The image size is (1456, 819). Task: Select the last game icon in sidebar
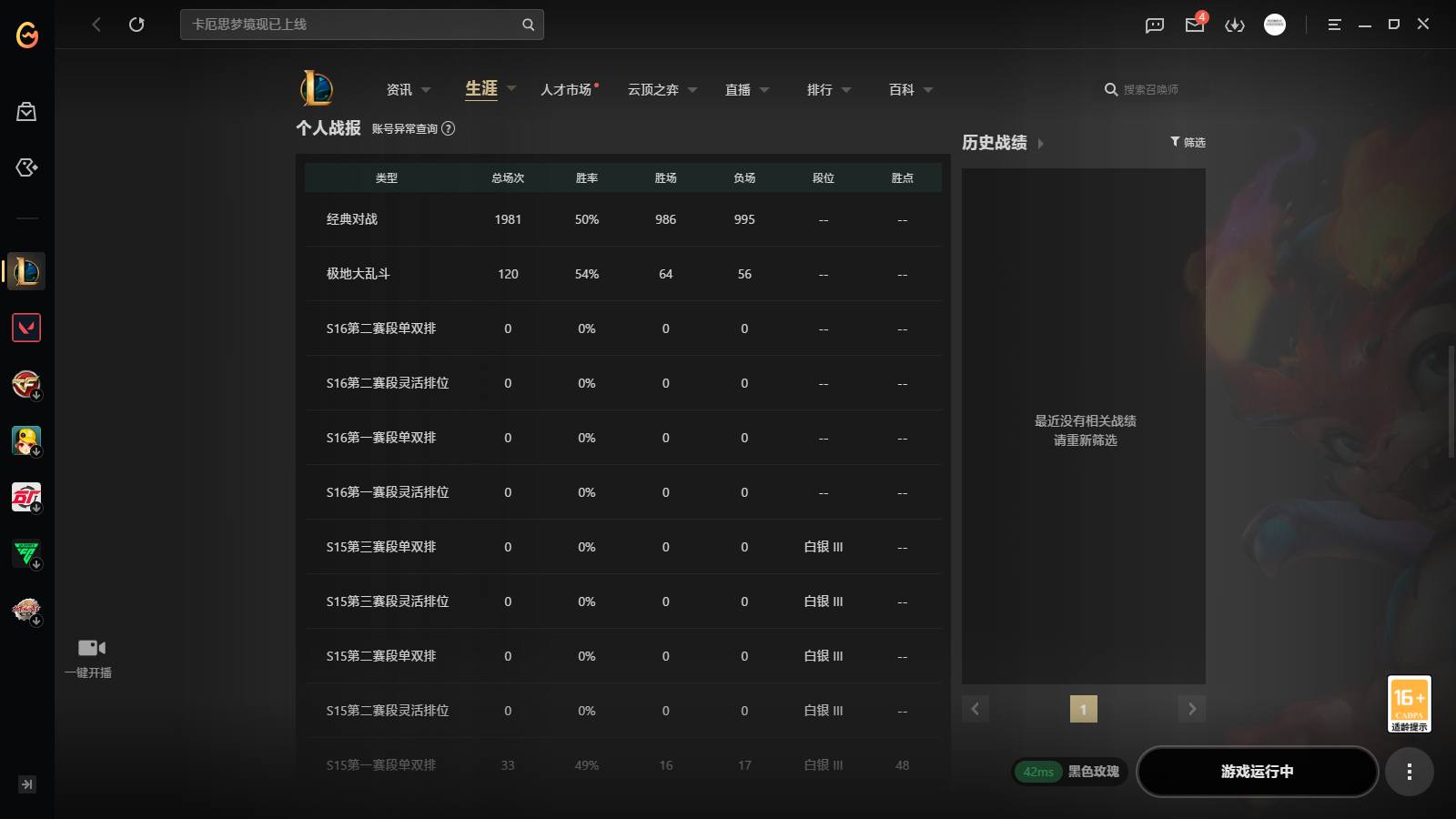pyautogui.click(x=26, y=610)
